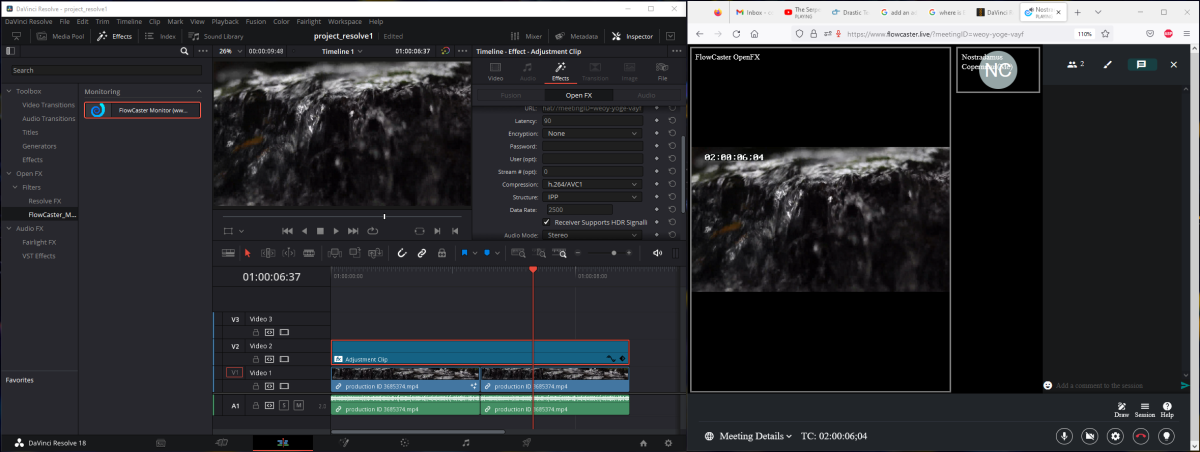The width and height of the screenshot is (1200, 452).
Task: Click the Password input field
Action: coord(592,146)
